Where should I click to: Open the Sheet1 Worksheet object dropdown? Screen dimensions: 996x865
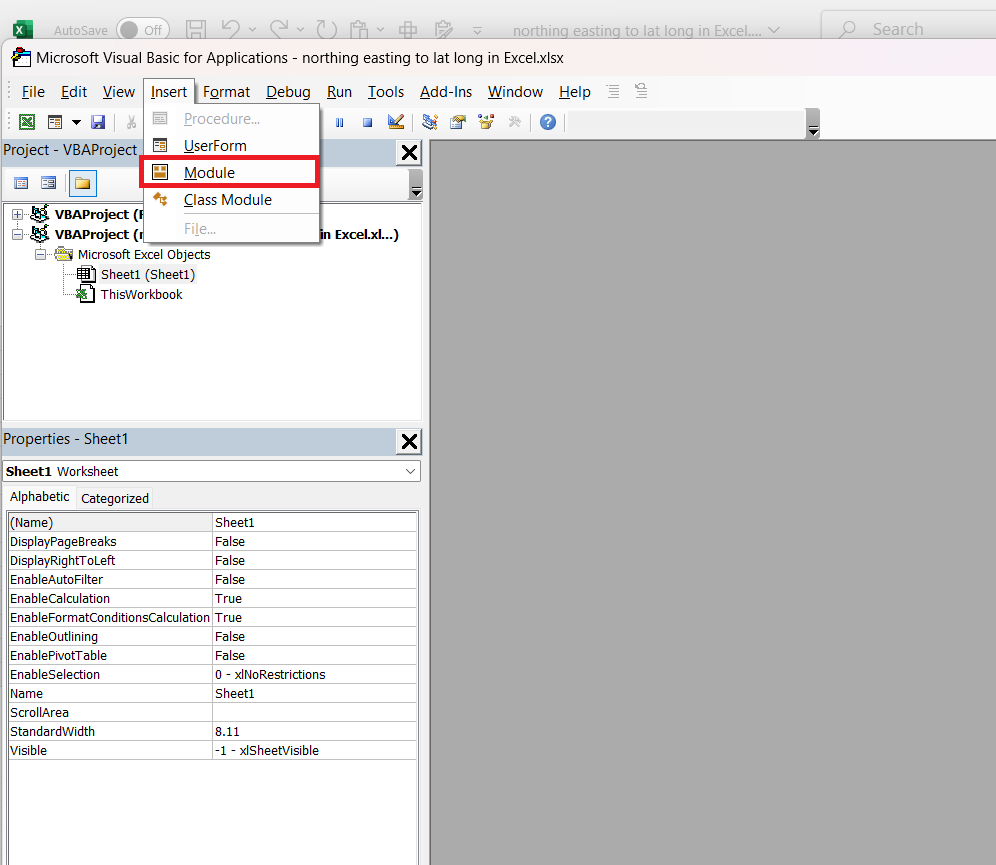410,471
